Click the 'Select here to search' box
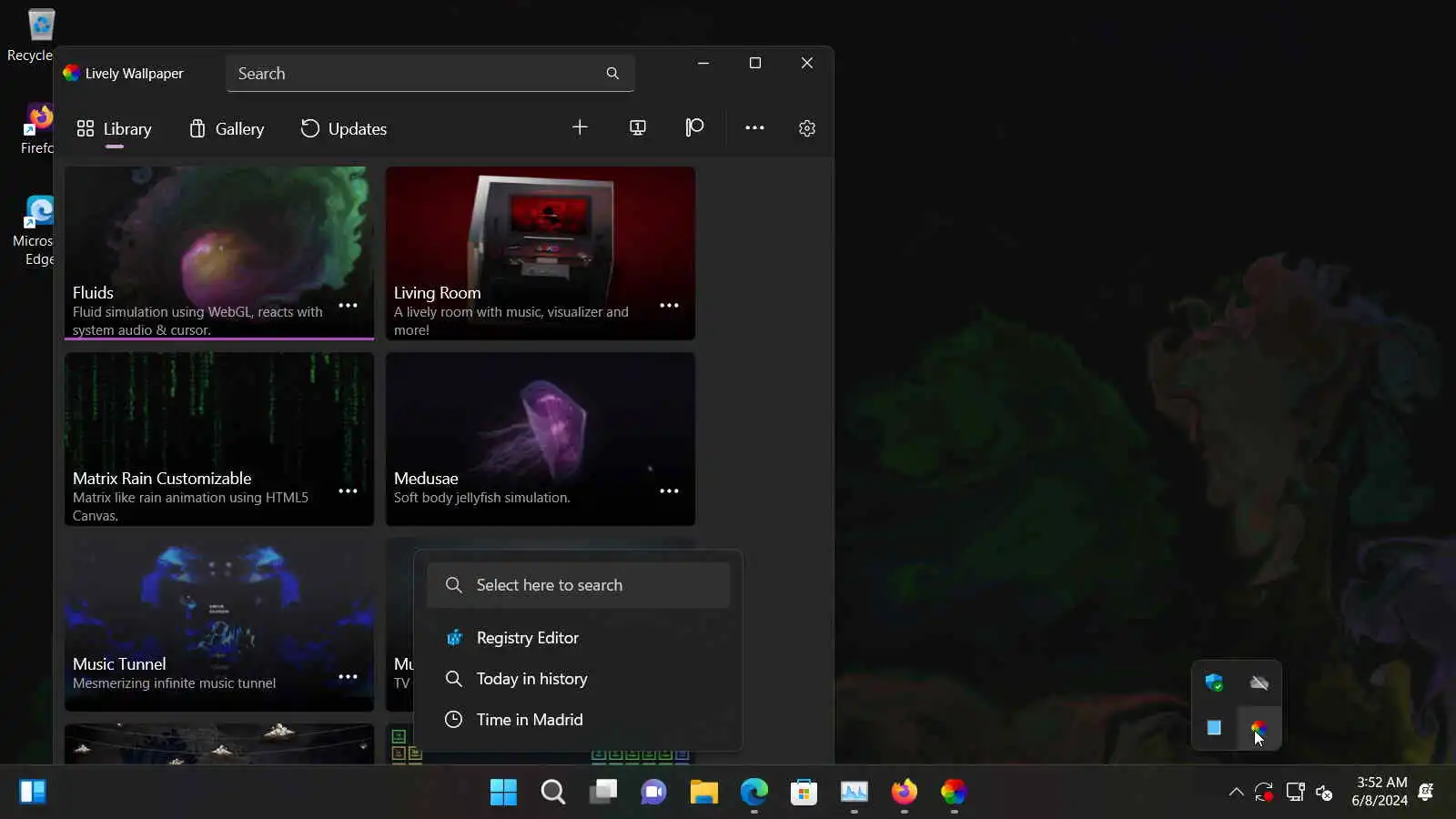 tap(579, 585)
